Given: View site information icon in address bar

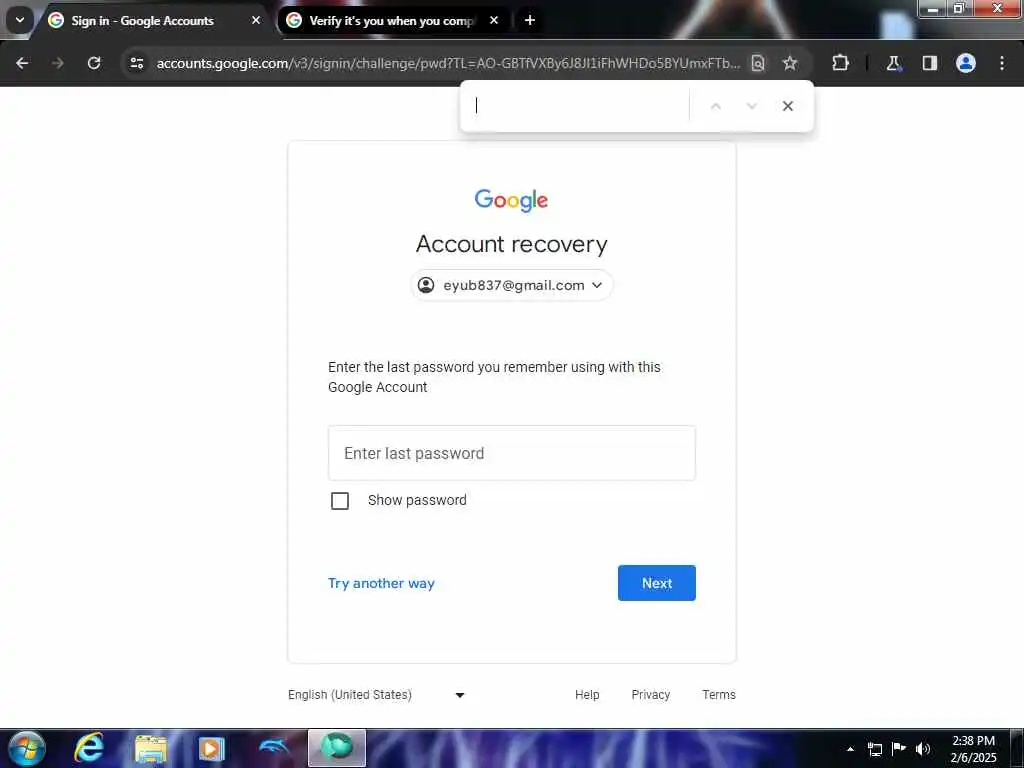Looking at the screenshot, I should tap(136, 63).
